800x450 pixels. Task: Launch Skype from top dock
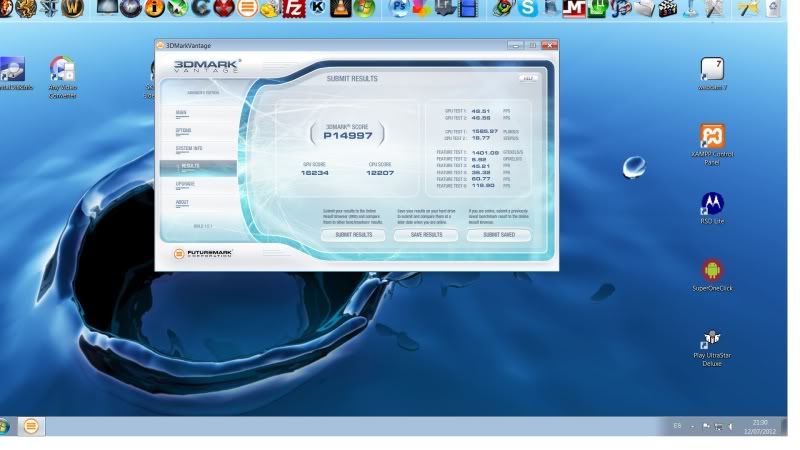(528, 8)
